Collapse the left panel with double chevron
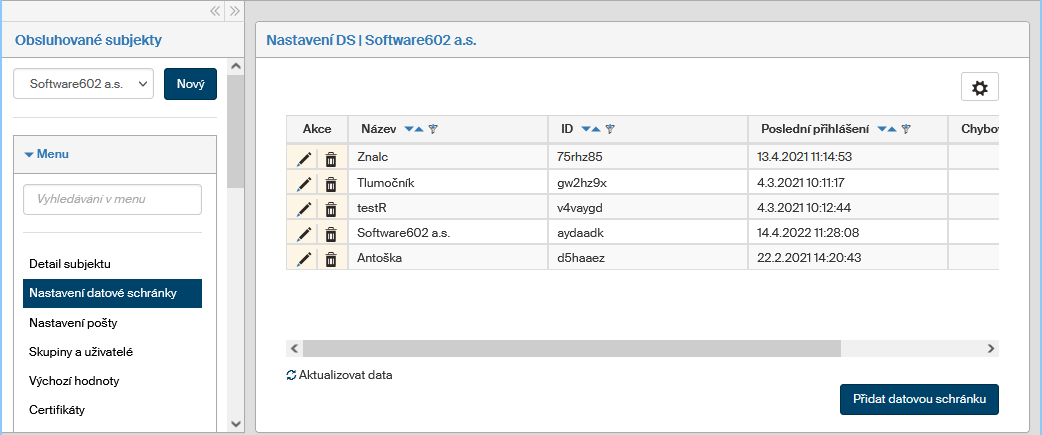The width and height of the screenshot is (1042, 435). (x=215, y=11)
